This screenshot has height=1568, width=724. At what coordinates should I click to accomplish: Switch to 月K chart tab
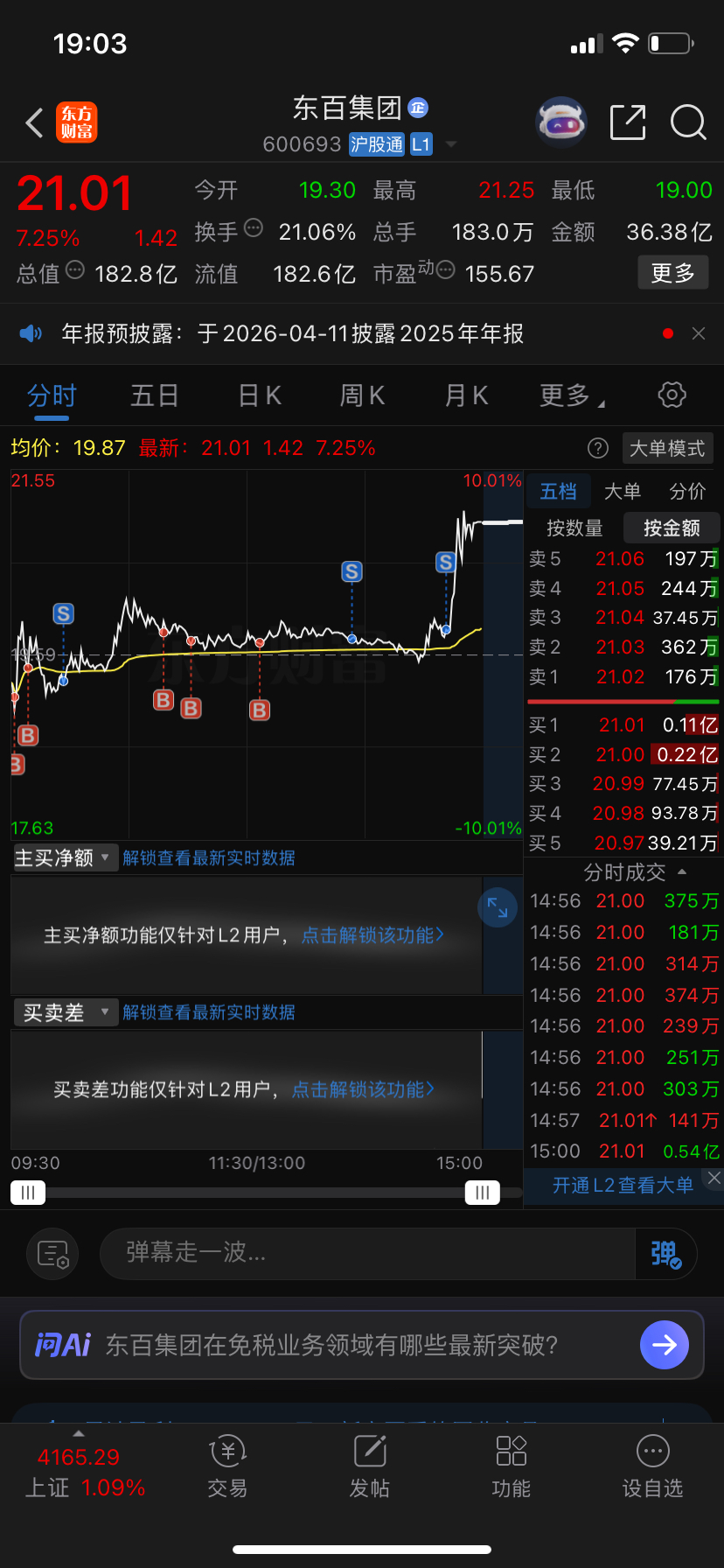coord(466,395)
